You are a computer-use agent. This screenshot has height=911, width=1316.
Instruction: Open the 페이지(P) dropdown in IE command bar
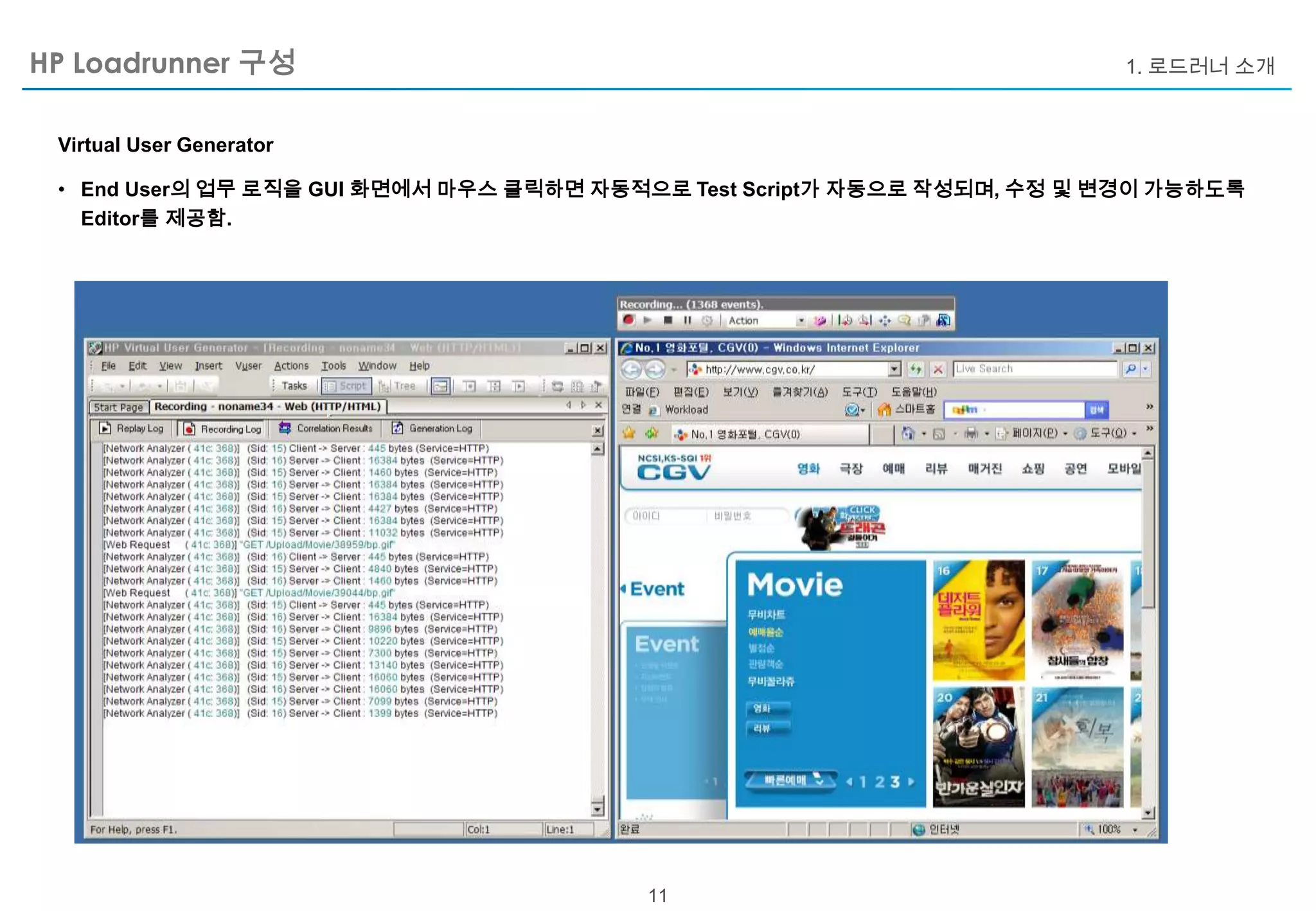click(x=1033, y=434)
